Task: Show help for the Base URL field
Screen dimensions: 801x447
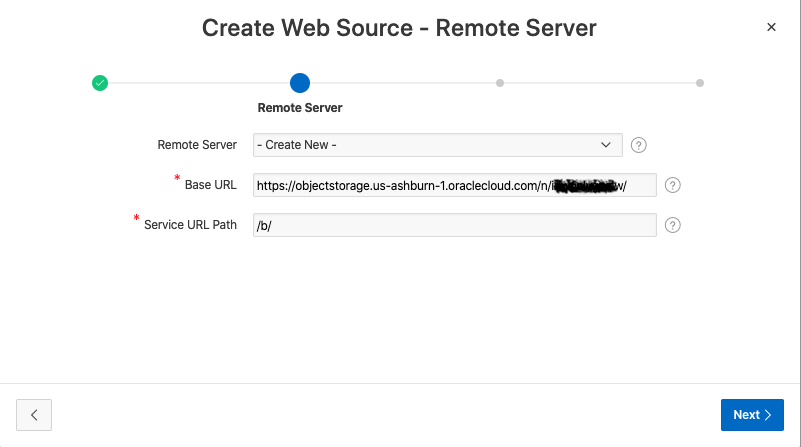Action: 673,185
